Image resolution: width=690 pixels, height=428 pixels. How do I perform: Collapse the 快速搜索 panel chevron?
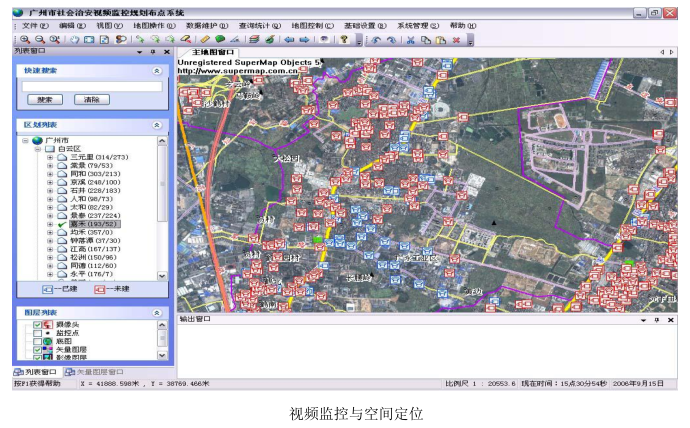157,71
